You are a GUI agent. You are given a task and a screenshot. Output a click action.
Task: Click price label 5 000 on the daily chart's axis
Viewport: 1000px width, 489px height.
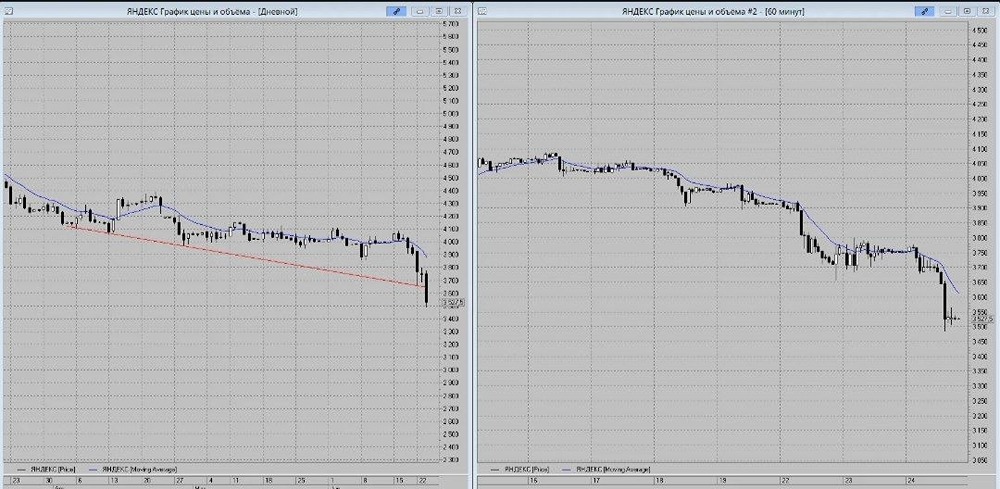point(452,113)
